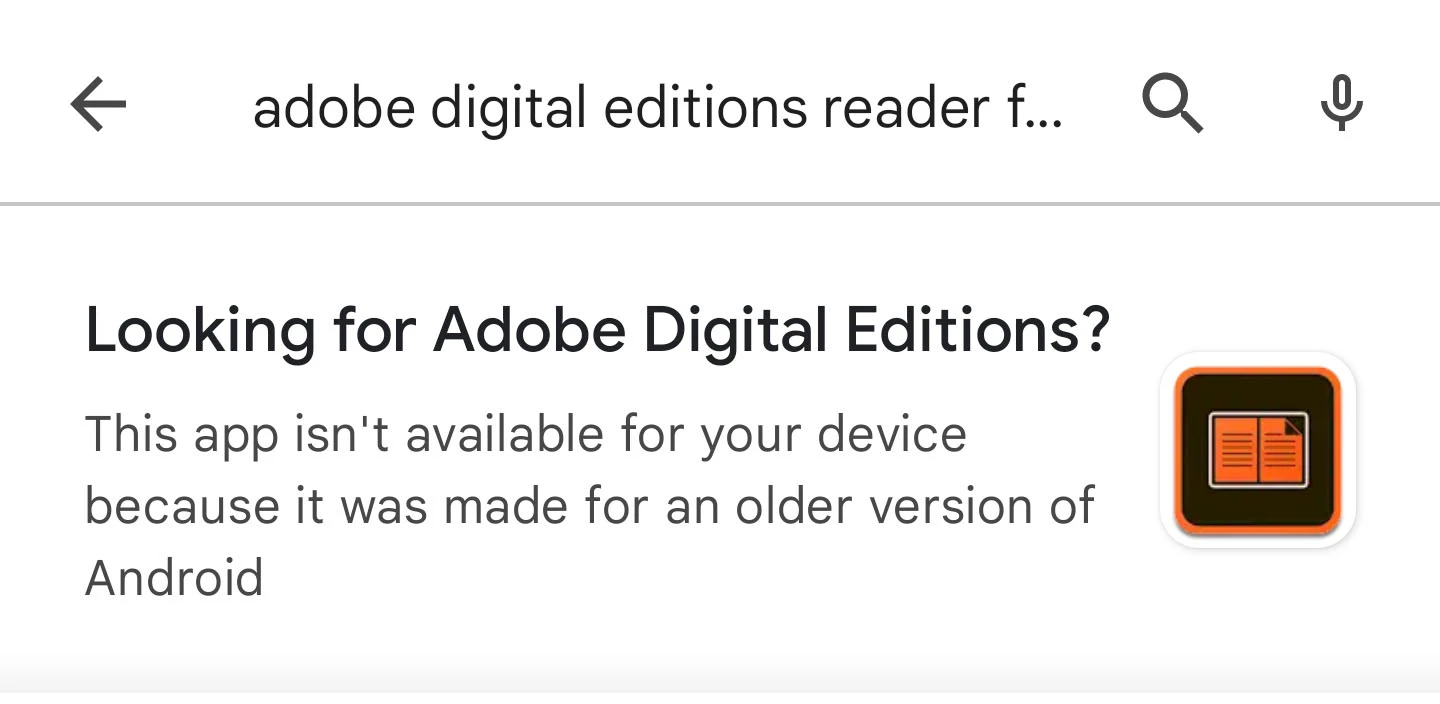The width and height of the screenshot is (1440, 704).
Task: Select the 'Looking for Adobe Digital Editions?' heading
Action: click(598, 330)
